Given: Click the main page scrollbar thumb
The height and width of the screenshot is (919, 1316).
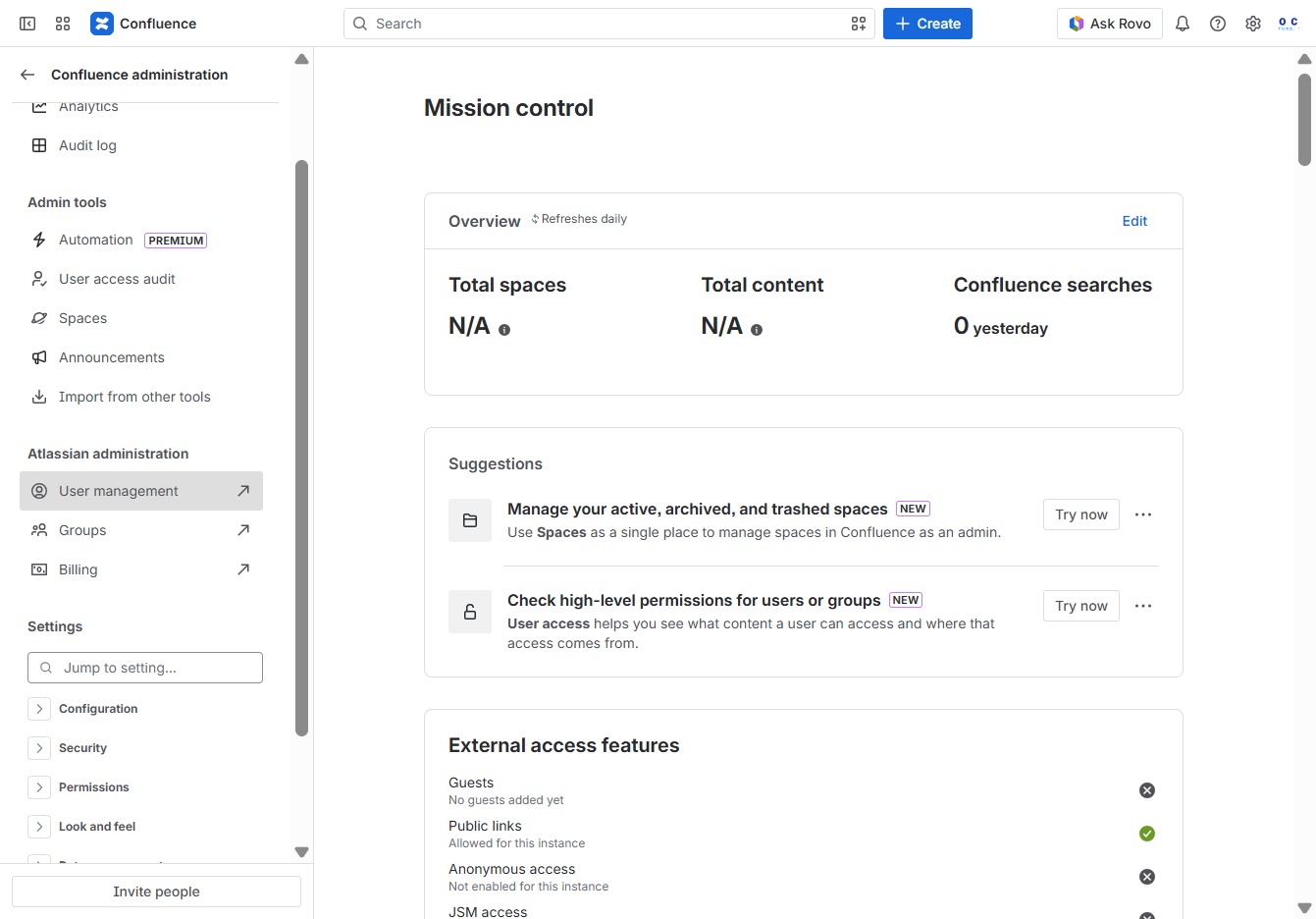Looking at the screenshot, I should click(1304, 119).
